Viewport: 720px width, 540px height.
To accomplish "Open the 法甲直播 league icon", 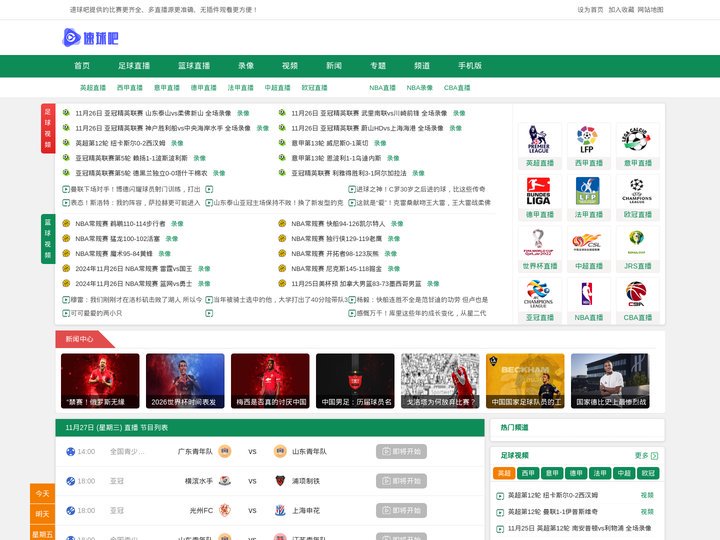I will click(x=588, y=191).
